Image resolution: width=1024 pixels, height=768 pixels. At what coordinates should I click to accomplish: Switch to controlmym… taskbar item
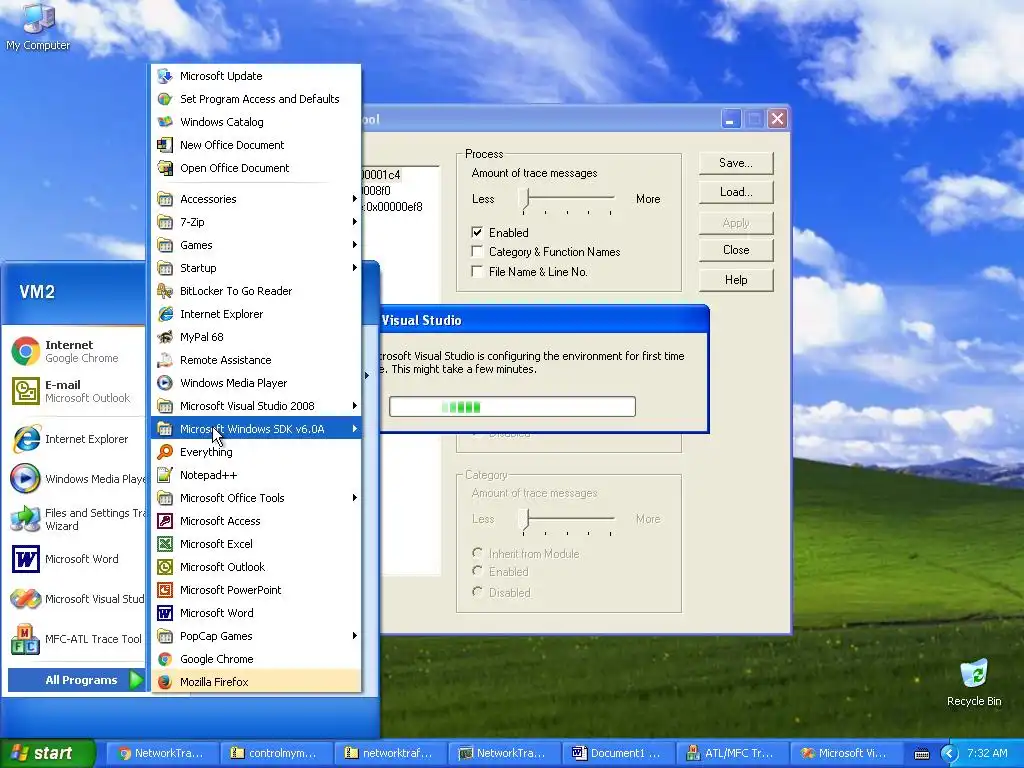[276, 753]
